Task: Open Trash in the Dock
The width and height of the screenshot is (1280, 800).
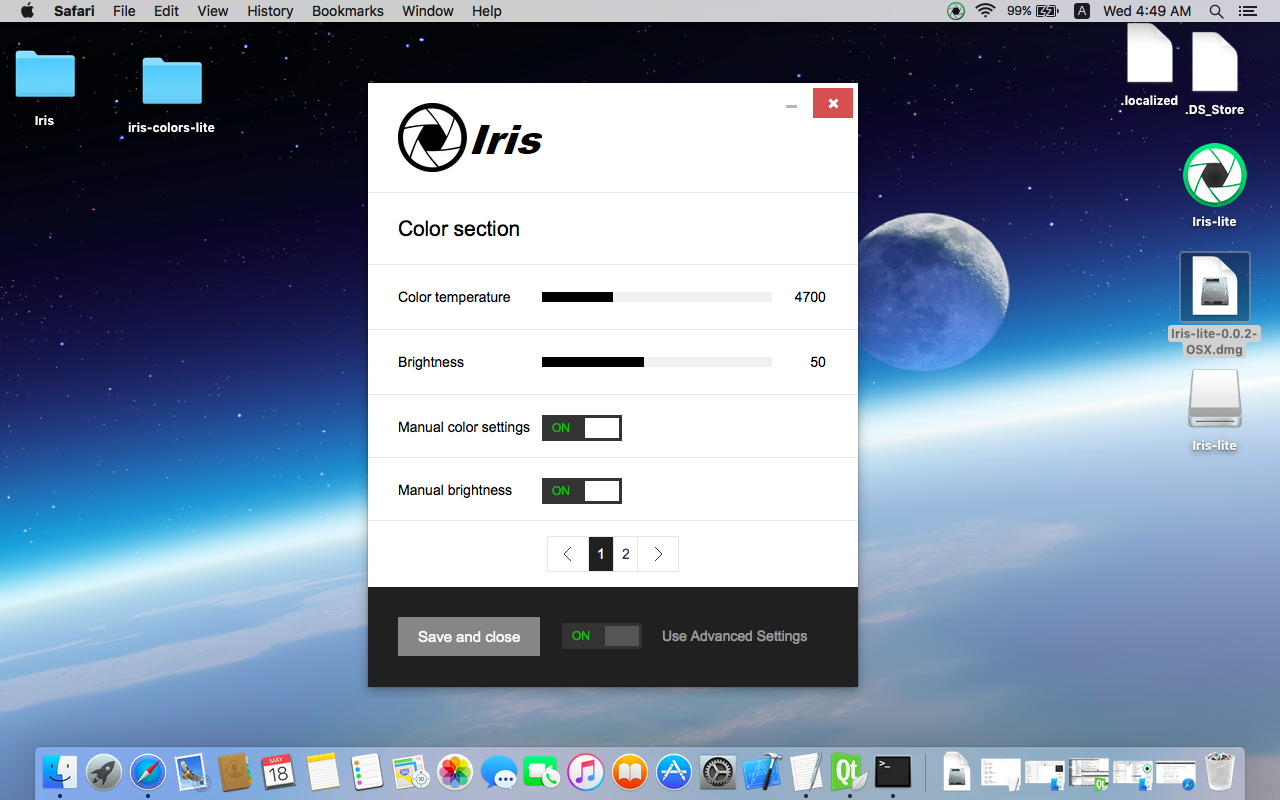Action: (x=1220, y=771)
